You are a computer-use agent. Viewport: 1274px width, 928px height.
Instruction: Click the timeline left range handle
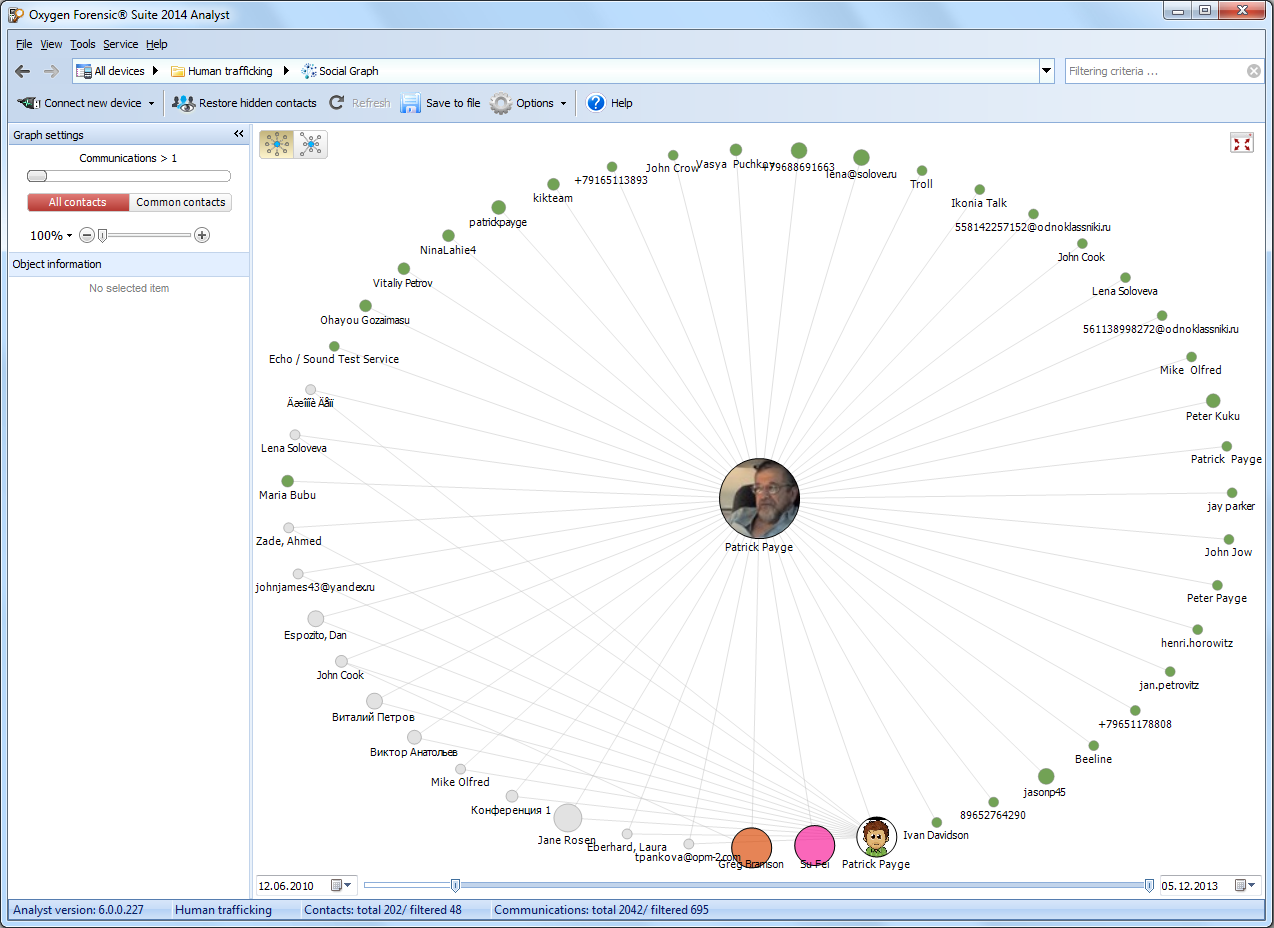click(x=455, y=885)
